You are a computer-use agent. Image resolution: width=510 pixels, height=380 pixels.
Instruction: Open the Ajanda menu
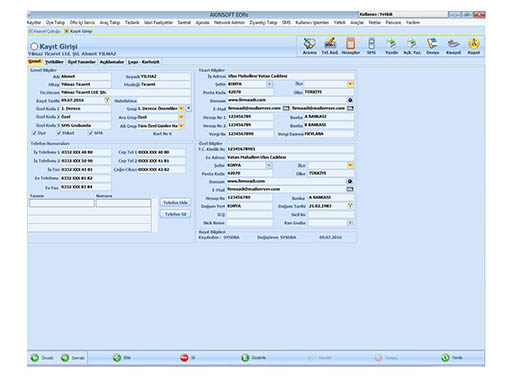point(202,22)
